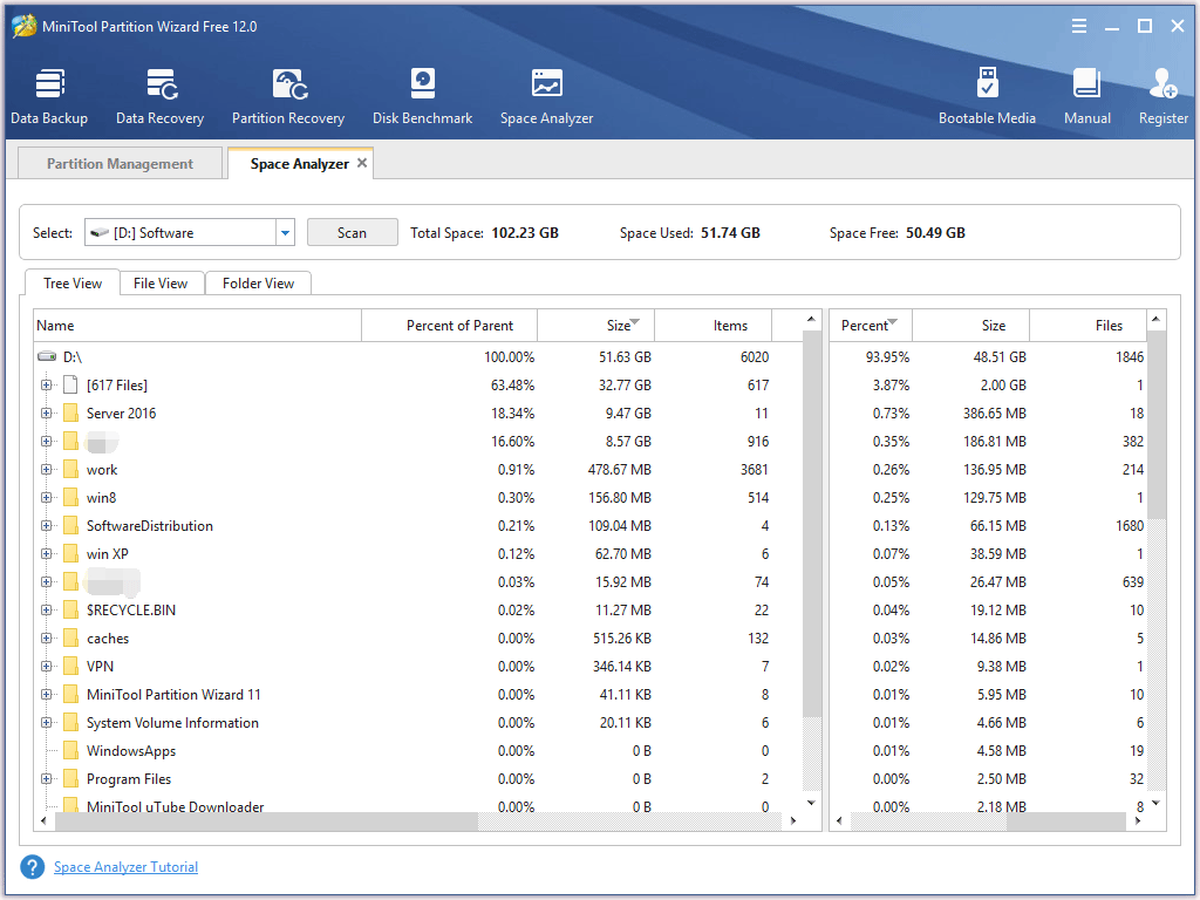Open the Manual book icon
The image size is (1200, 900).
pyautogui.click(x=1087, y=97)
